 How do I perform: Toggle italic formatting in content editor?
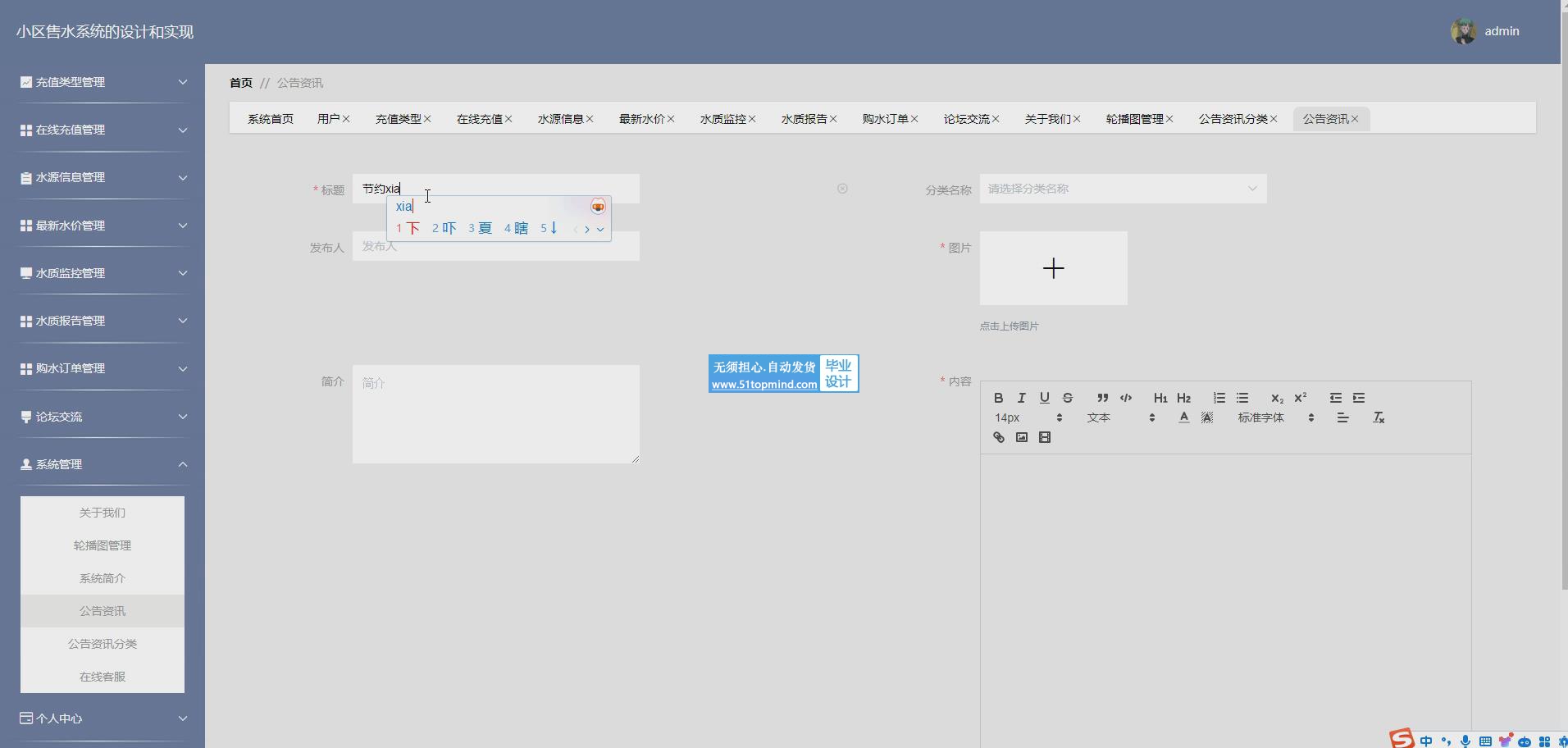tap(1021, 398)
